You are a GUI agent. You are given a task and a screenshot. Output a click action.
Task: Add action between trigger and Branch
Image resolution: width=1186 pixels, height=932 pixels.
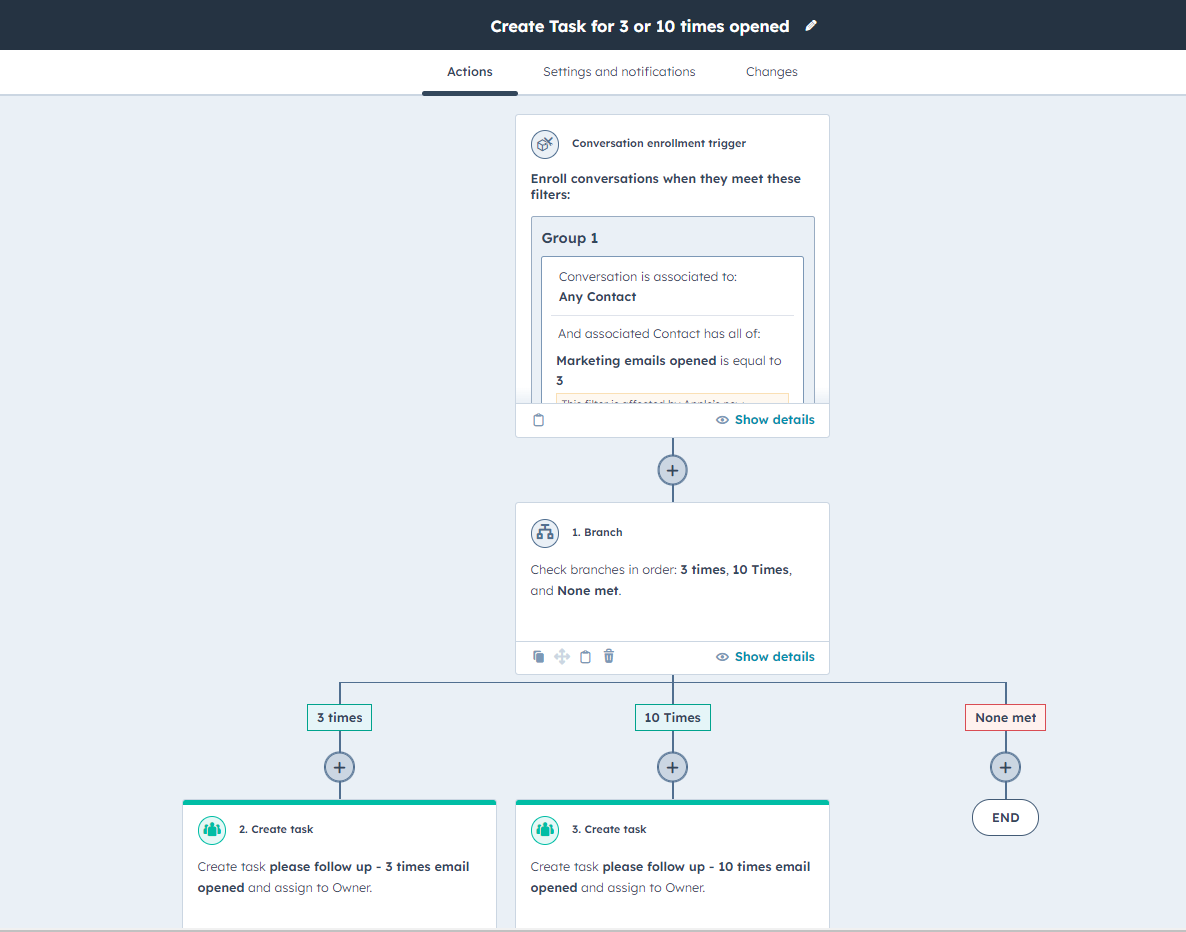672,470
